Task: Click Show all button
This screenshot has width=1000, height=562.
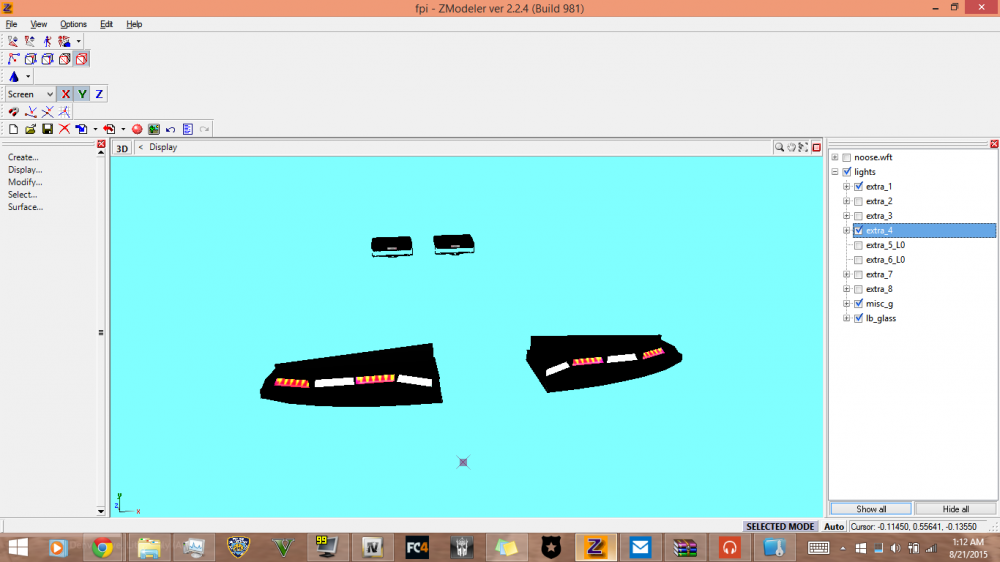Action: click(871, 509)
